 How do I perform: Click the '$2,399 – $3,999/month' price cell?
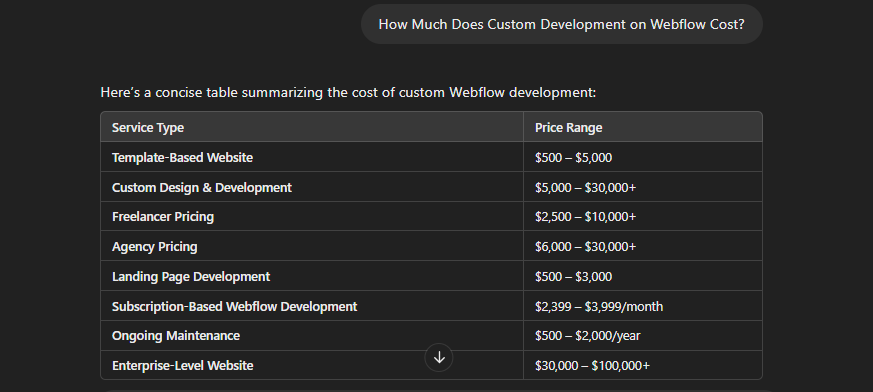643,306
